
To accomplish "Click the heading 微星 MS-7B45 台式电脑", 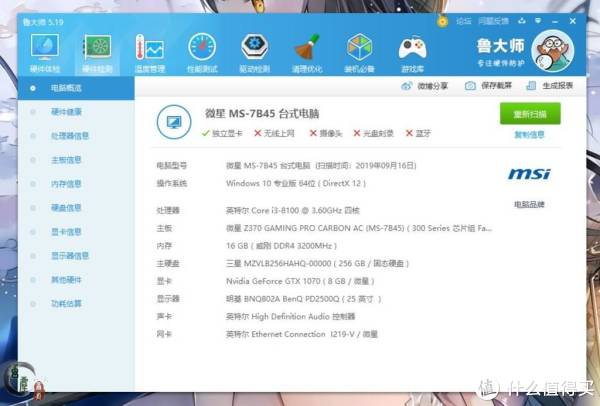I will [262, 114].
